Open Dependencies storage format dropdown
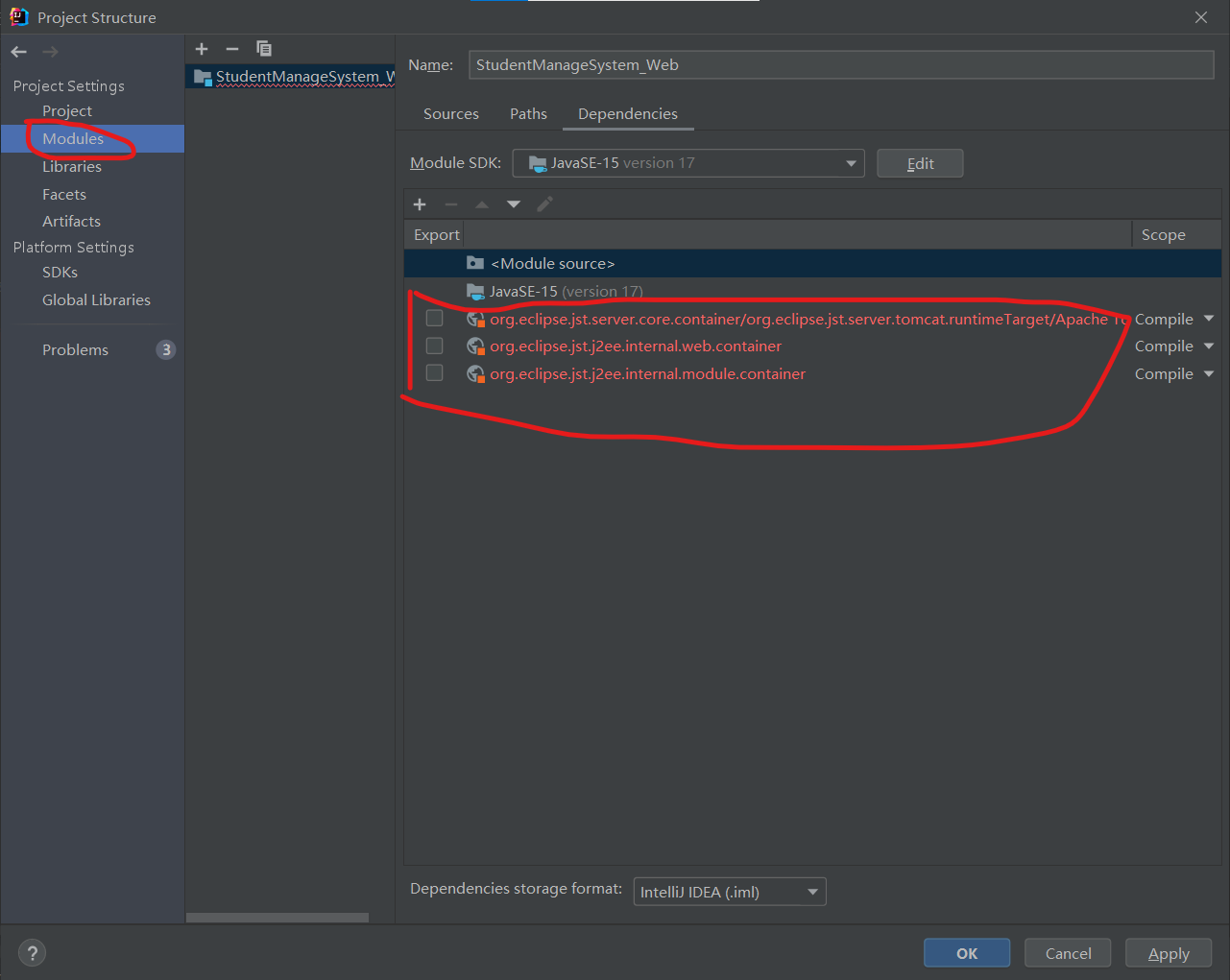 coord(730,892)
